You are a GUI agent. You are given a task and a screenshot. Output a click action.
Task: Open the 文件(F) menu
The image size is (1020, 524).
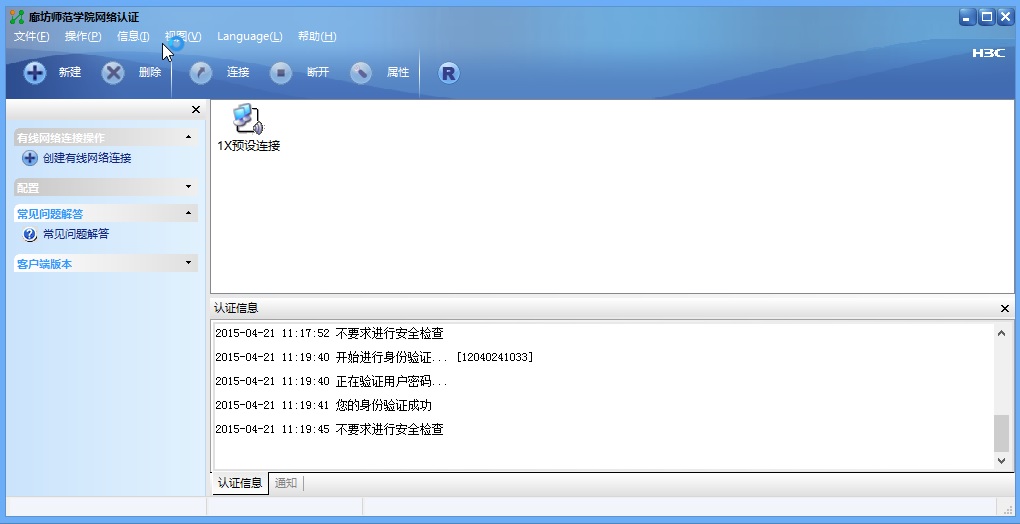[x=31, y=36]
